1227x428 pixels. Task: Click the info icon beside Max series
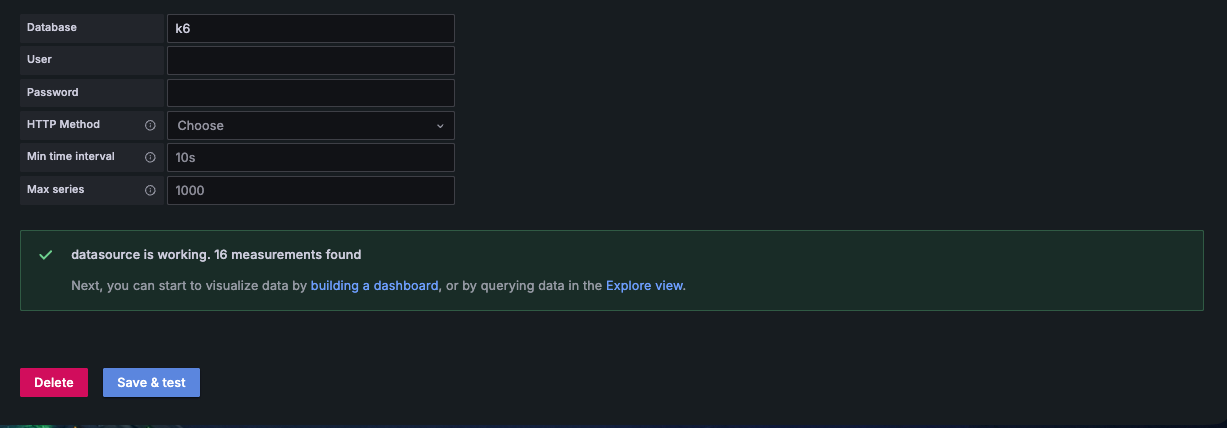click(x=150, y=190)
